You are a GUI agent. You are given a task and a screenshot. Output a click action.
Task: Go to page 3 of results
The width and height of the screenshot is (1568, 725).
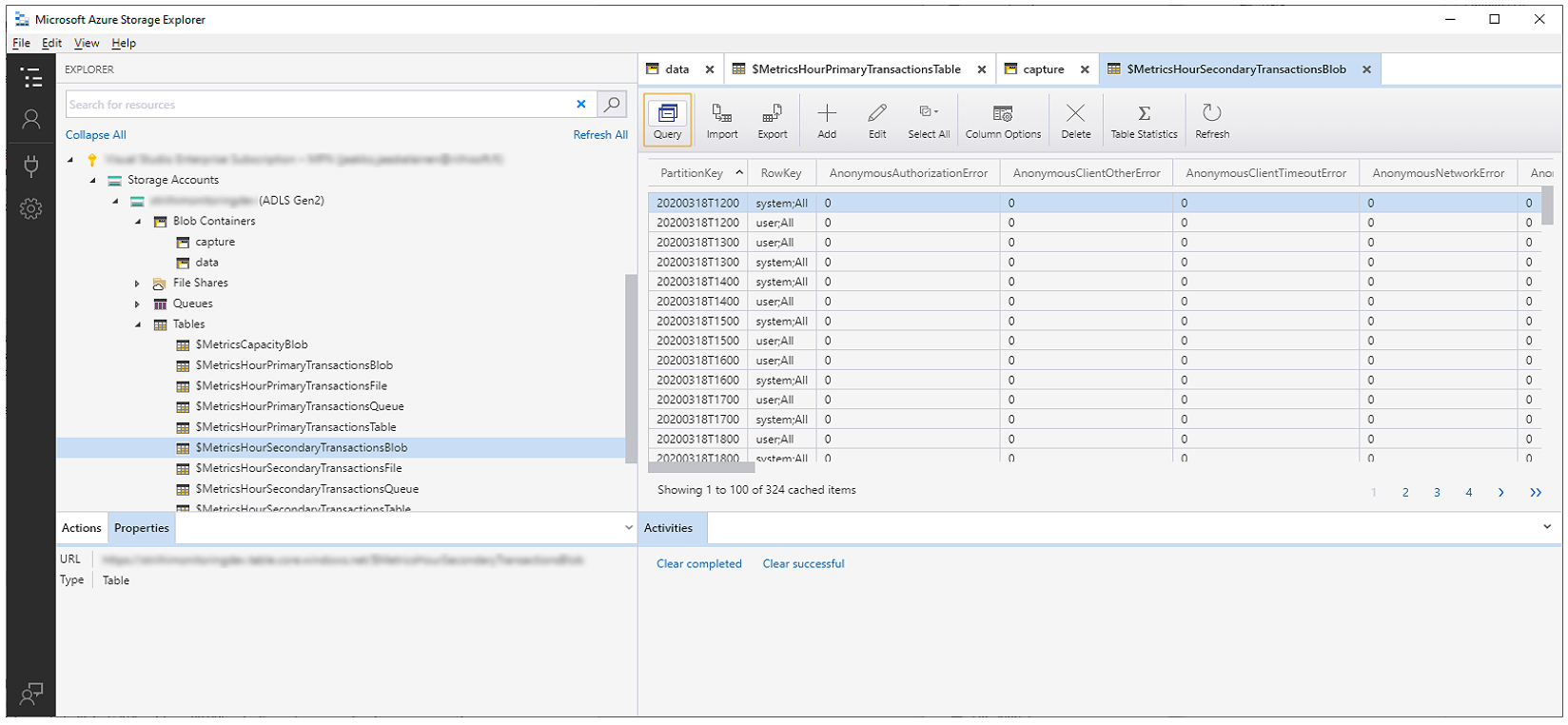pos(1437,492)
